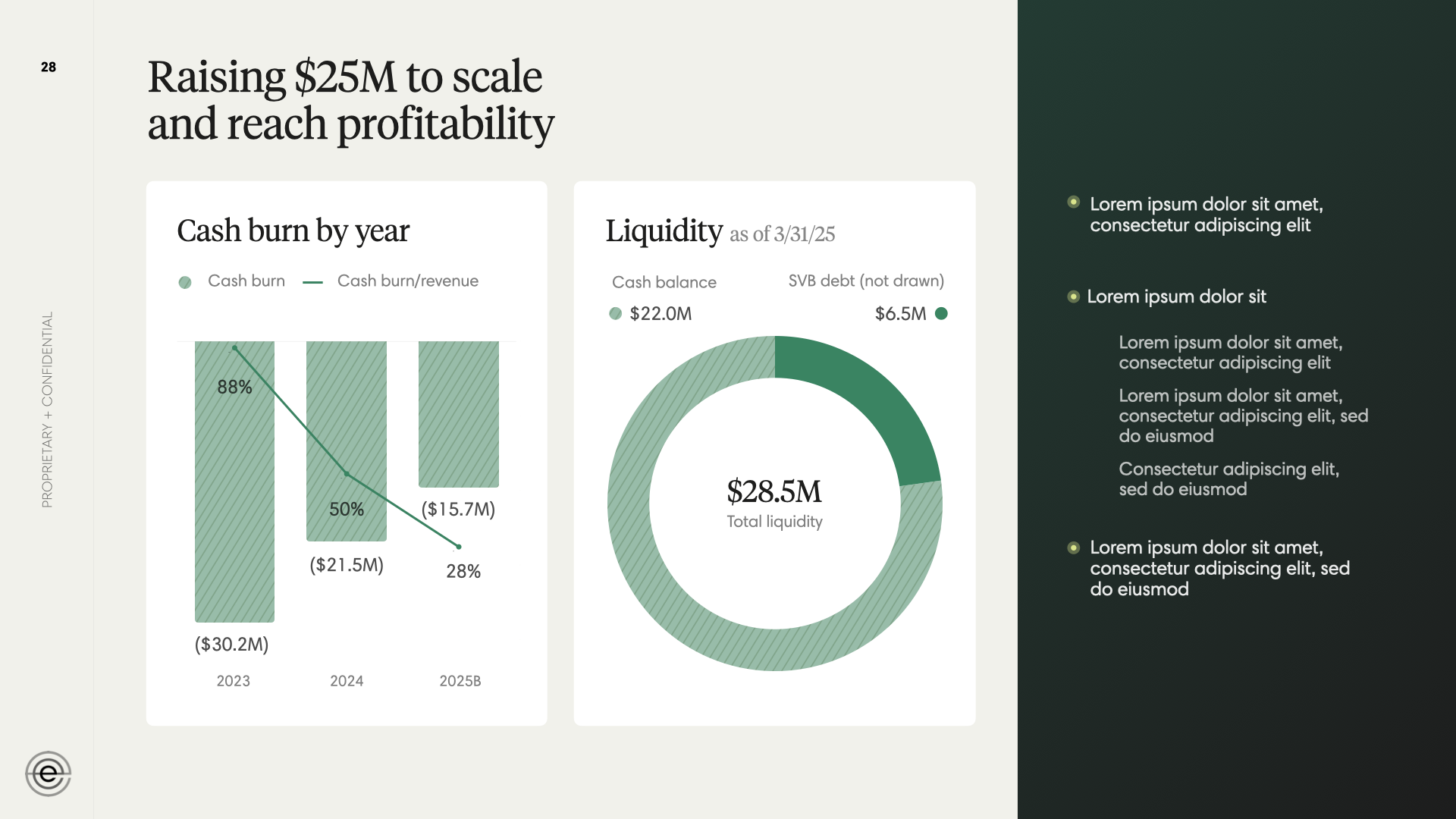The height and width of the screenshot is (819, 1456).
Task: Click the slide title 'Raising $25M to scale'
Action: click(345, 77)
